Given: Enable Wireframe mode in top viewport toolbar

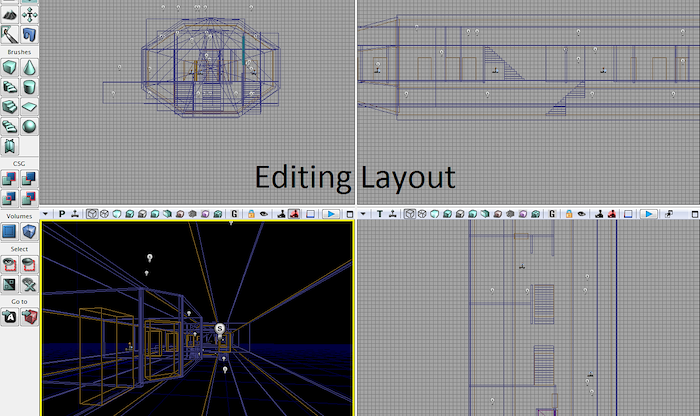Looking at the screenshot, I should (x=422, y=214).
